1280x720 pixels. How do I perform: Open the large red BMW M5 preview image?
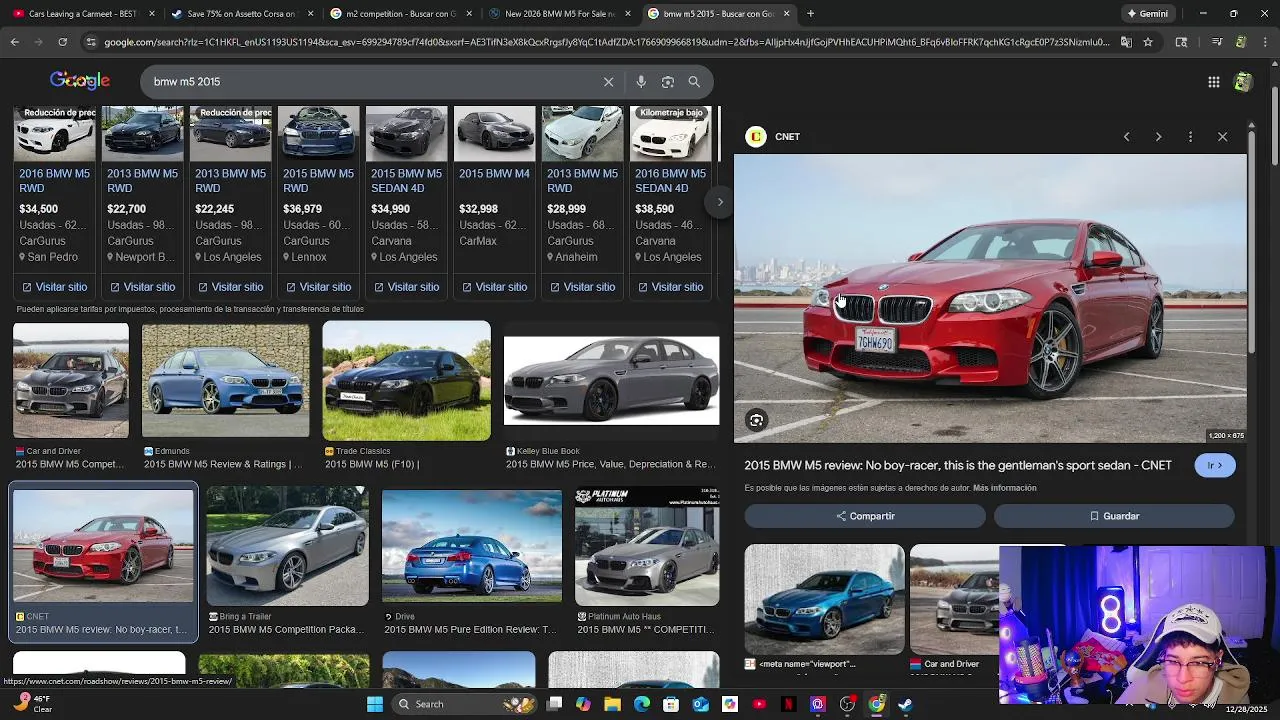click(x=990, y=298)
